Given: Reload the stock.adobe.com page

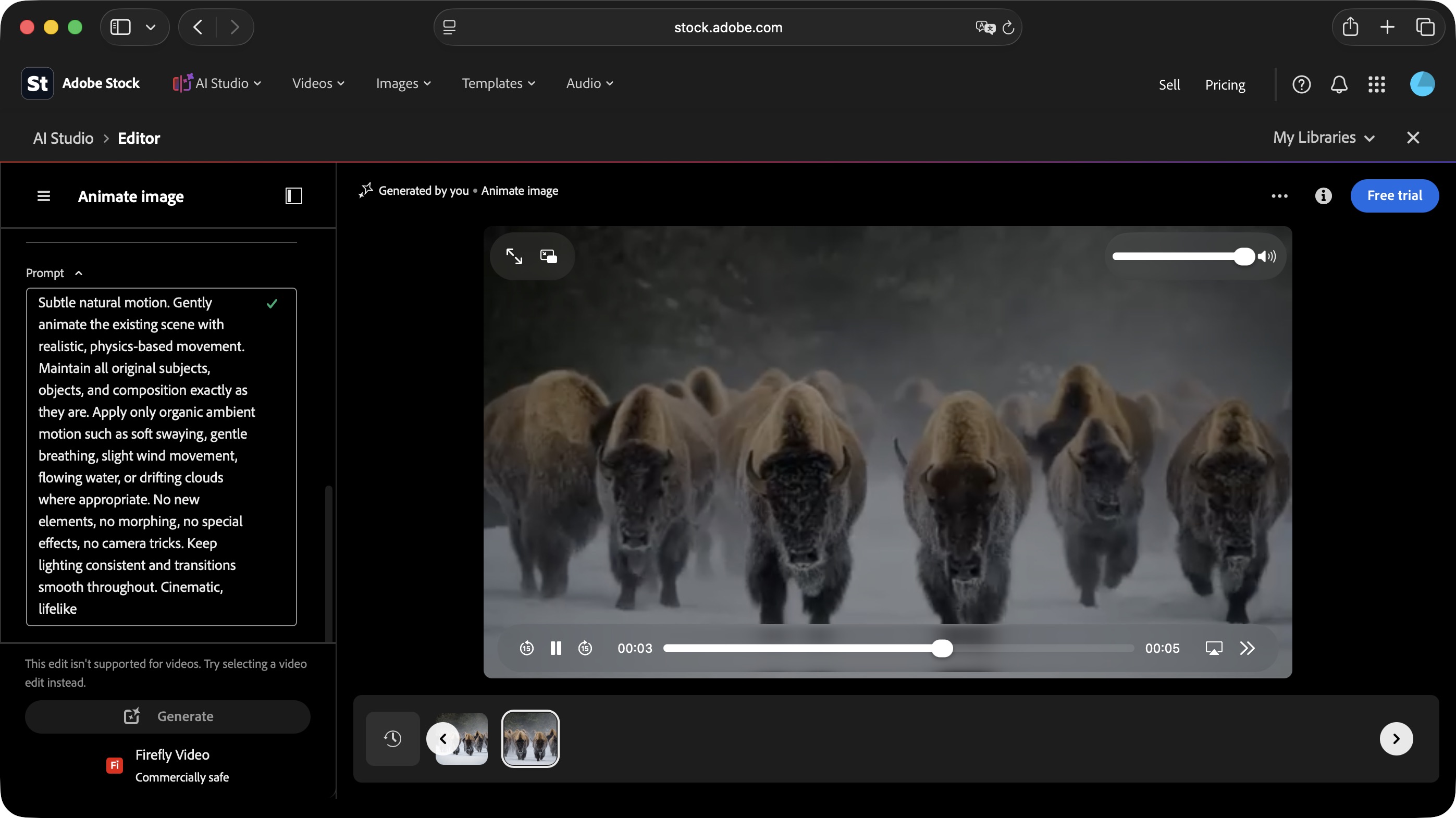Looking at the screenshot, I should pos(1008,27).
